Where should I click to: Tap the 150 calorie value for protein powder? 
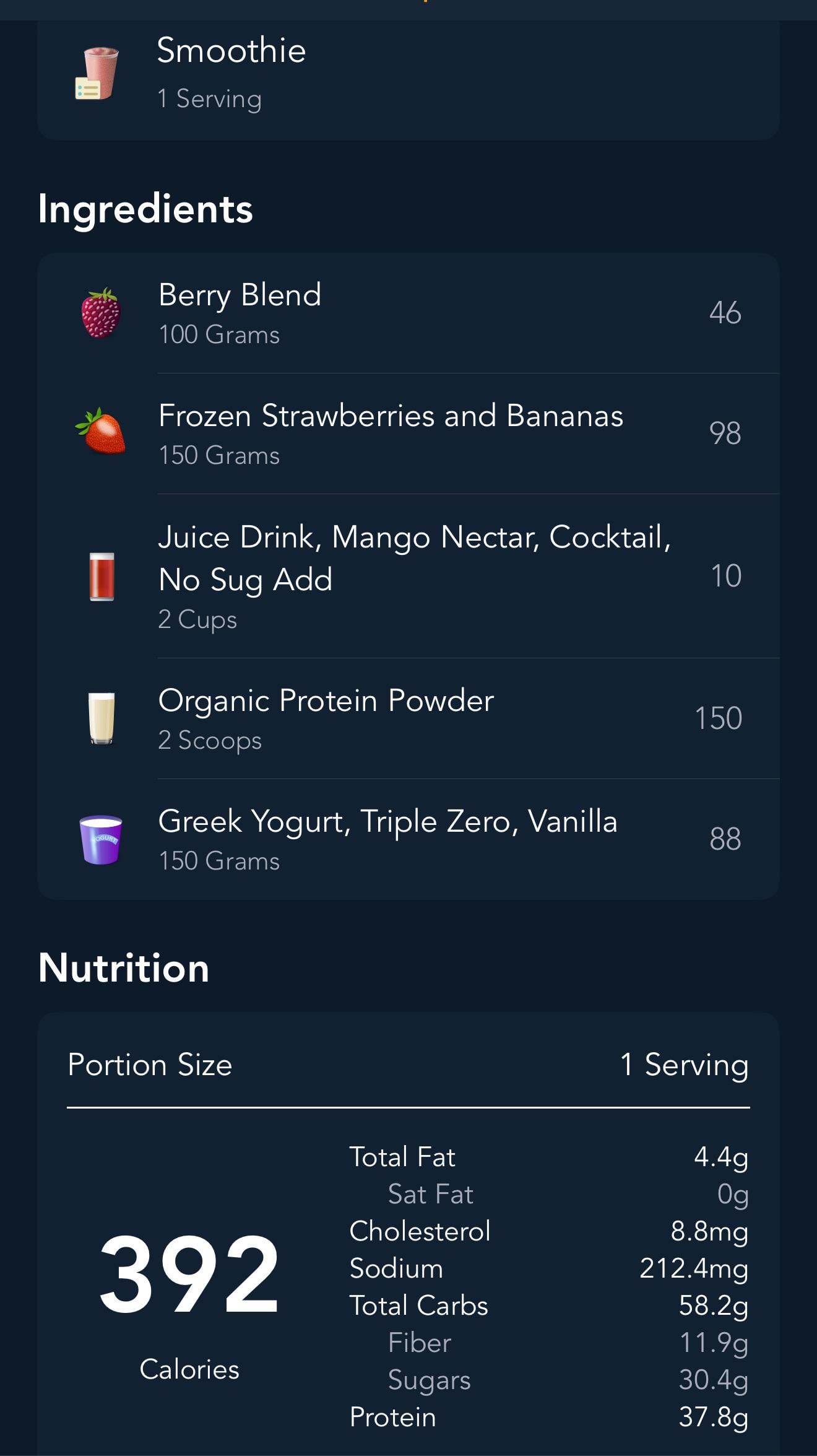coord(718,718)
